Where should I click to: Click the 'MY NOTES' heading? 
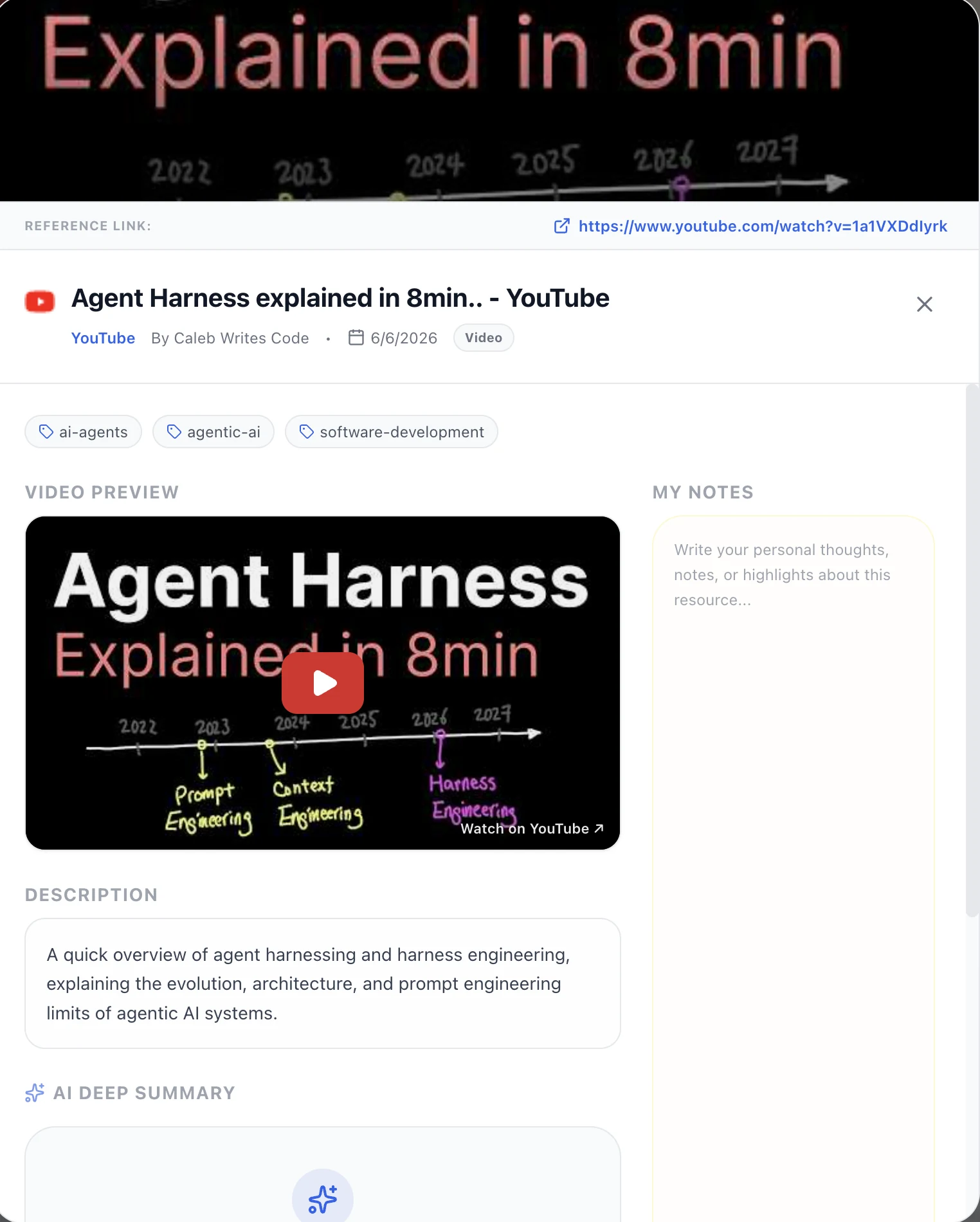coord(703,493)
